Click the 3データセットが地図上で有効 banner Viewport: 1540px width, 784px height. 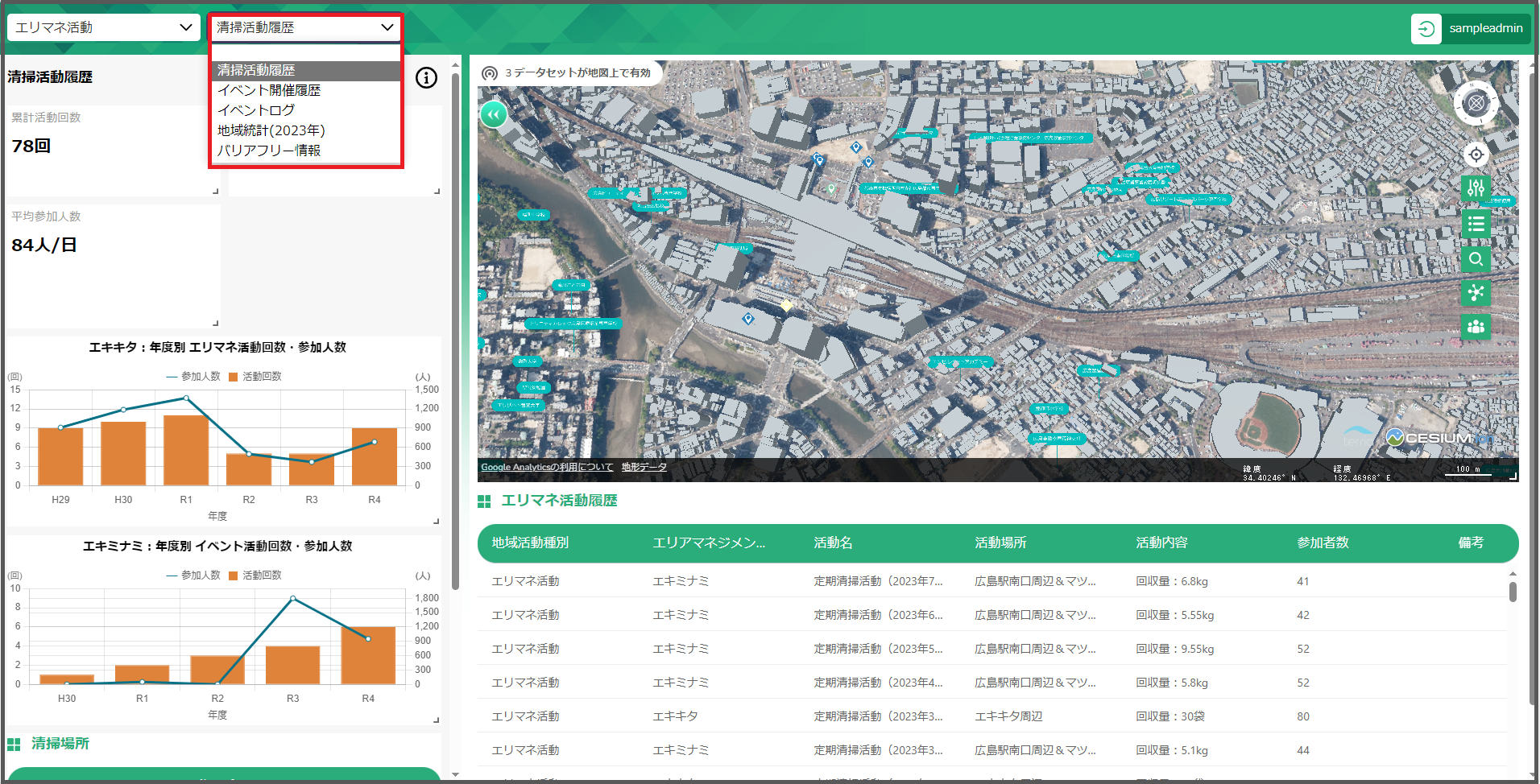pos(570,73)
